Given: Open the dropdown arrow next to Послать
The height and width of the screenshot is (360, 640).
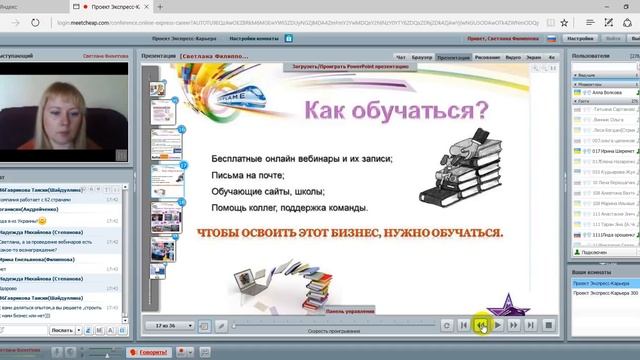Looking at the screenshot, I should pyautogui.click(x=79, y=330).
